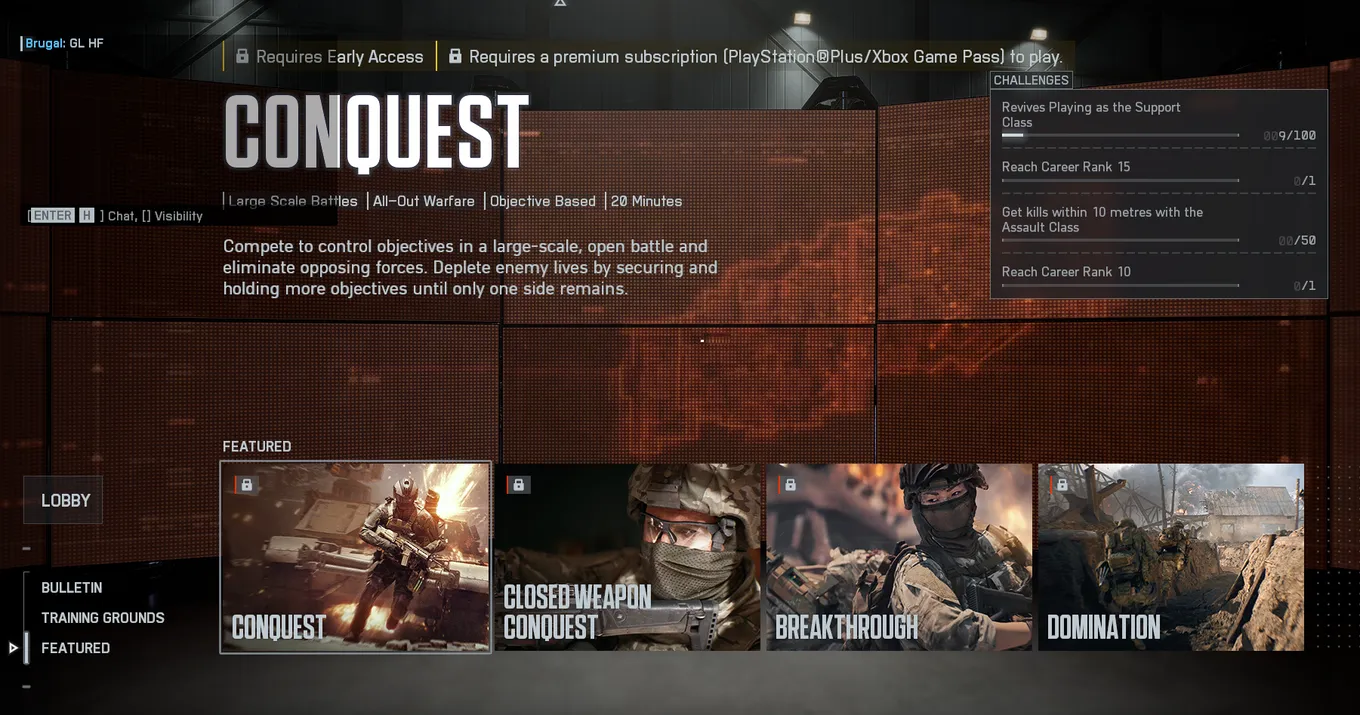Click the Assault Class kills progress bar
1360x715 pixels.
1120,240
